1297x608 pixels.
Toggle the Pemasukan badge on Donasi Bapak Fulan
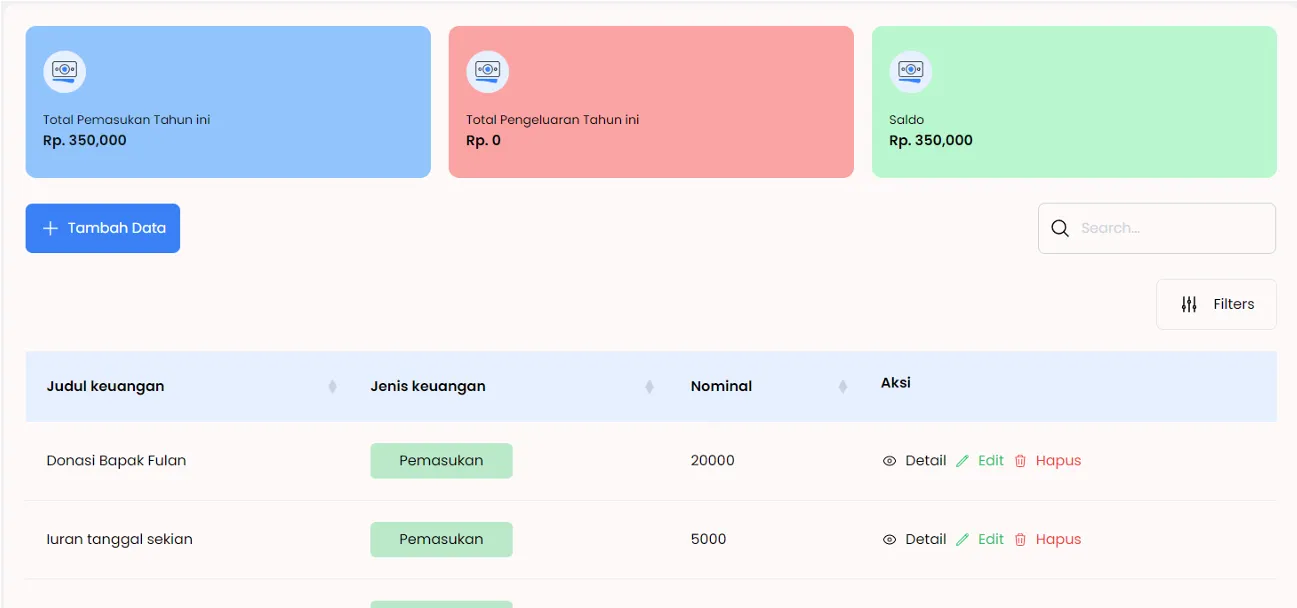[x=441, y=460]
